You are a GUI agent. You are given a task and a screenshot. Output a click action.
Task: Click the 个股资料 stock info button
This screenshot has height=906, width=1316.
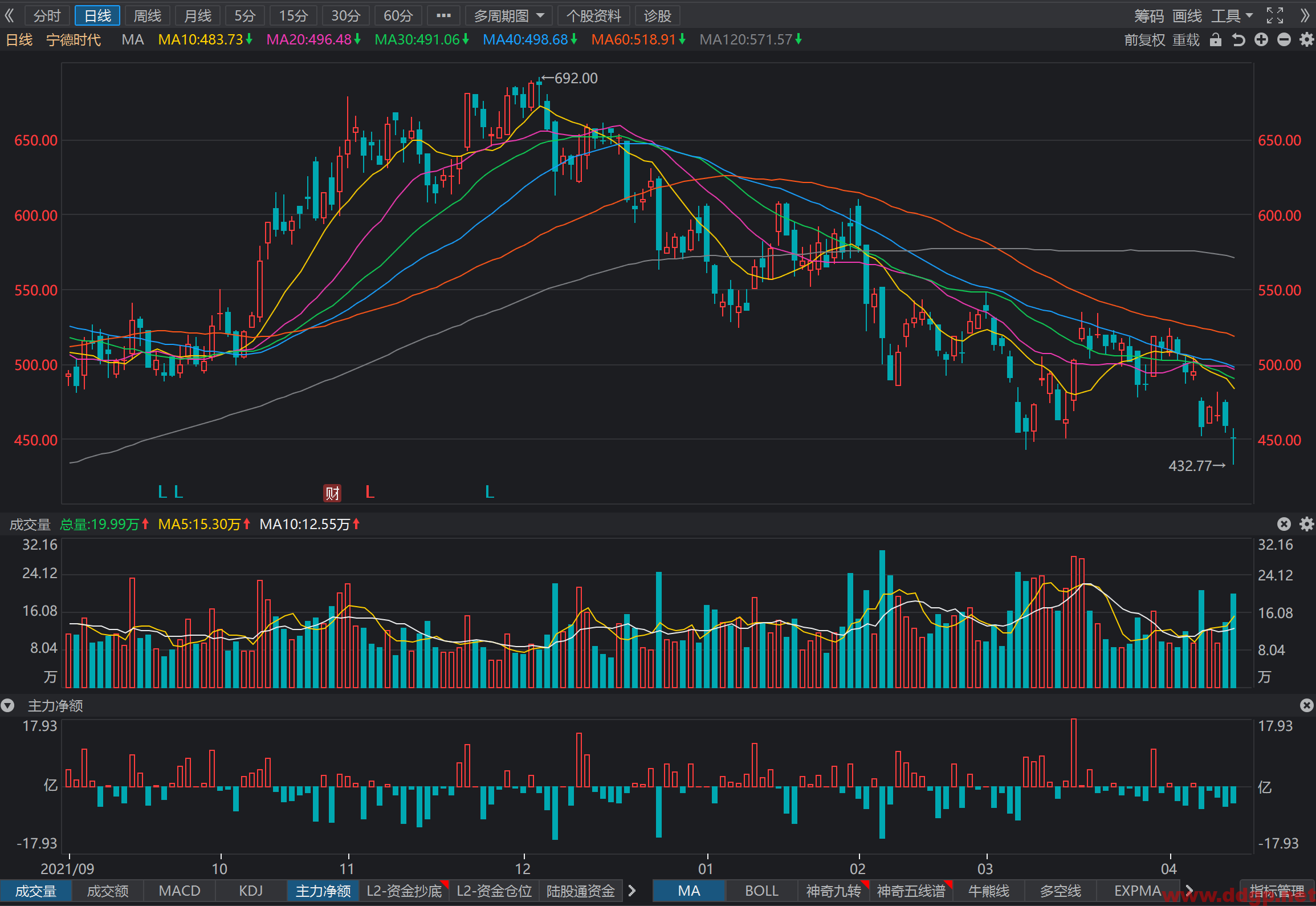(594, 16)
